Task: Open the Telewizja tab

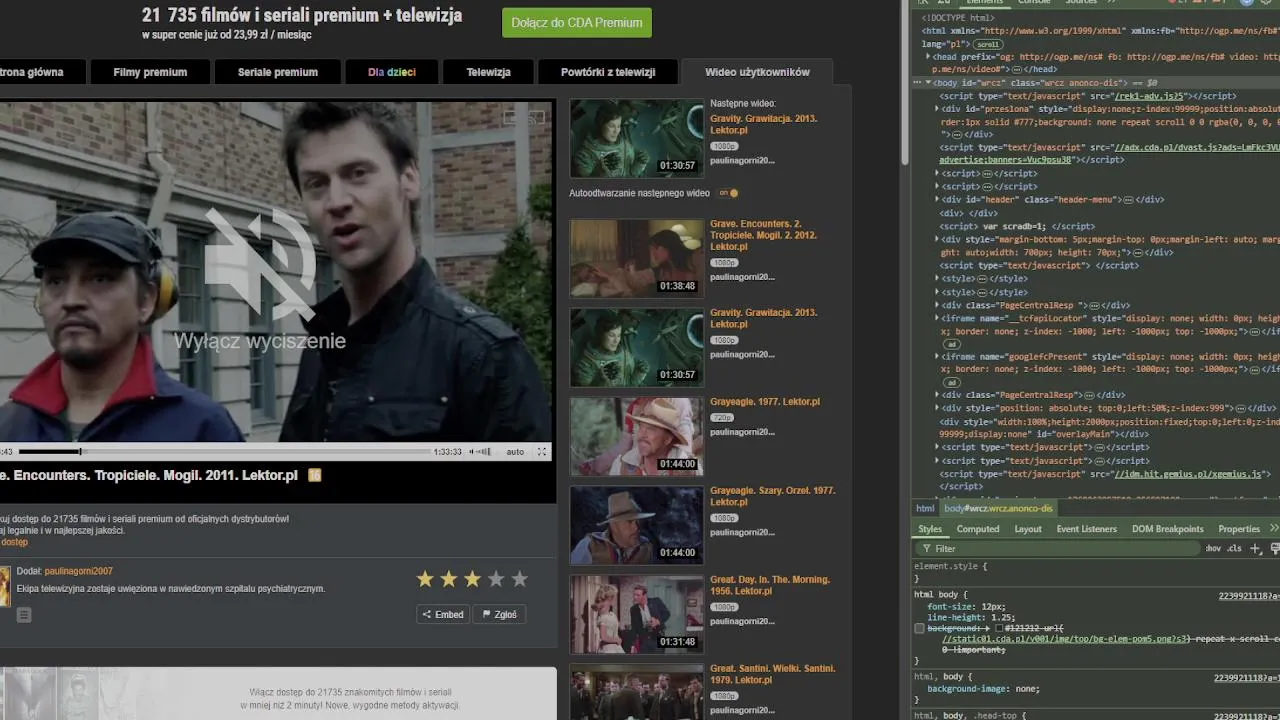Action: pos(488,72)
